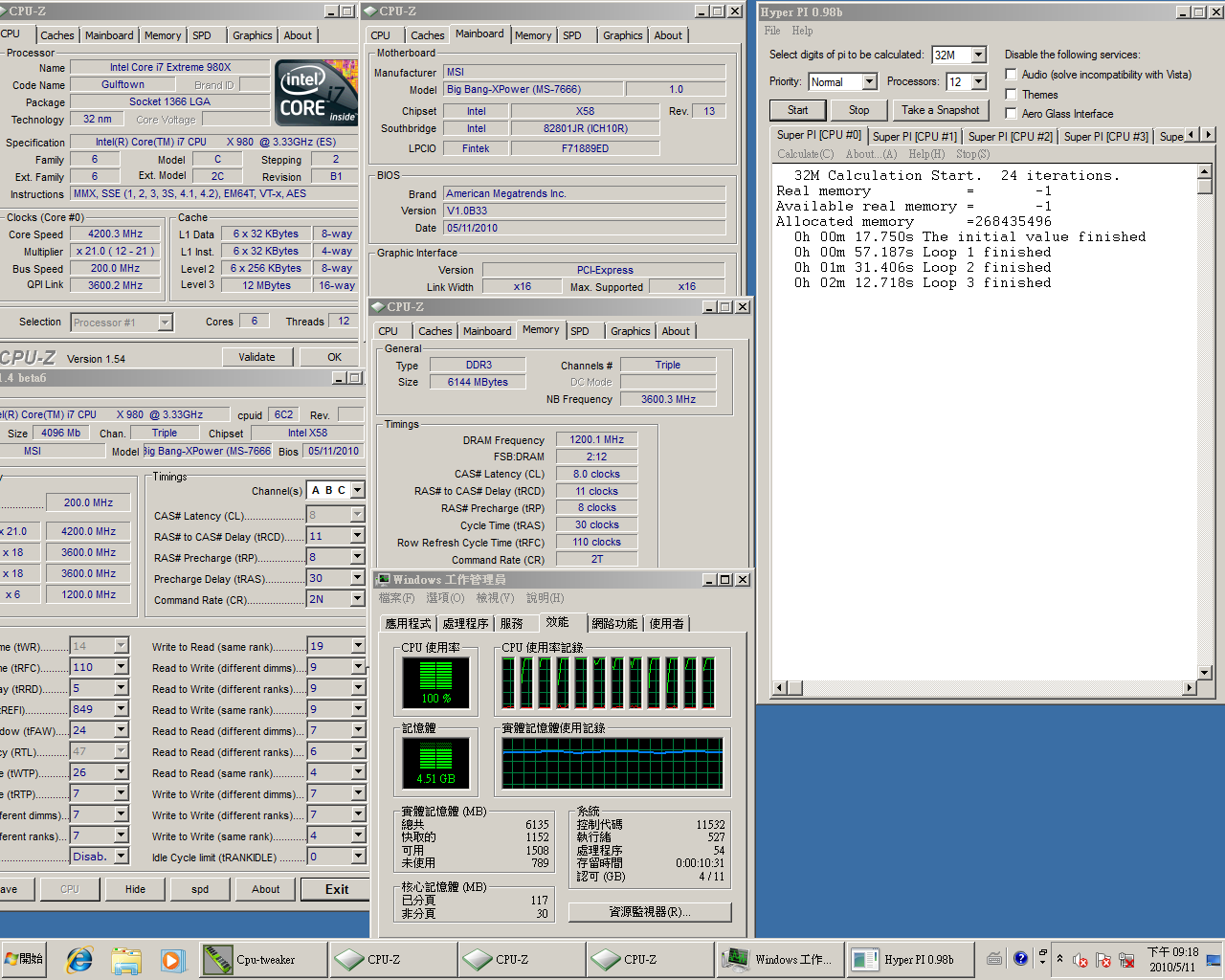This screenshot has height=980, width=1225.
Task: Click the Validate button in CPU-Z
Action: pyautogui.click(x=256, y=357)
